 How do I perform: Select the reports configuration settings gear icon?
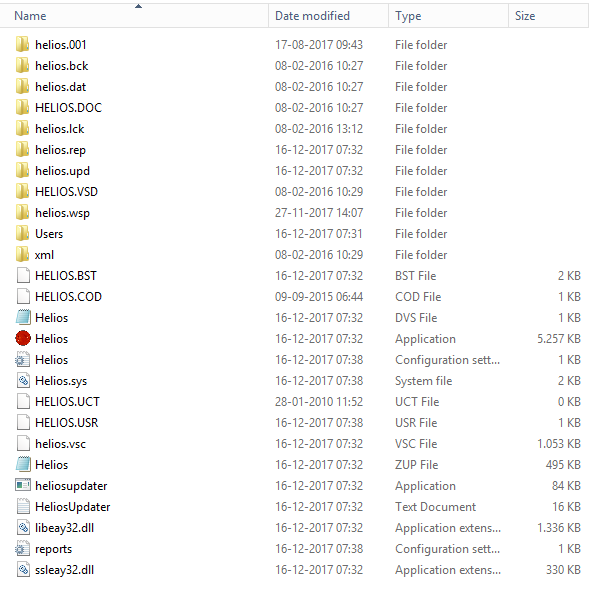[22, 548]
